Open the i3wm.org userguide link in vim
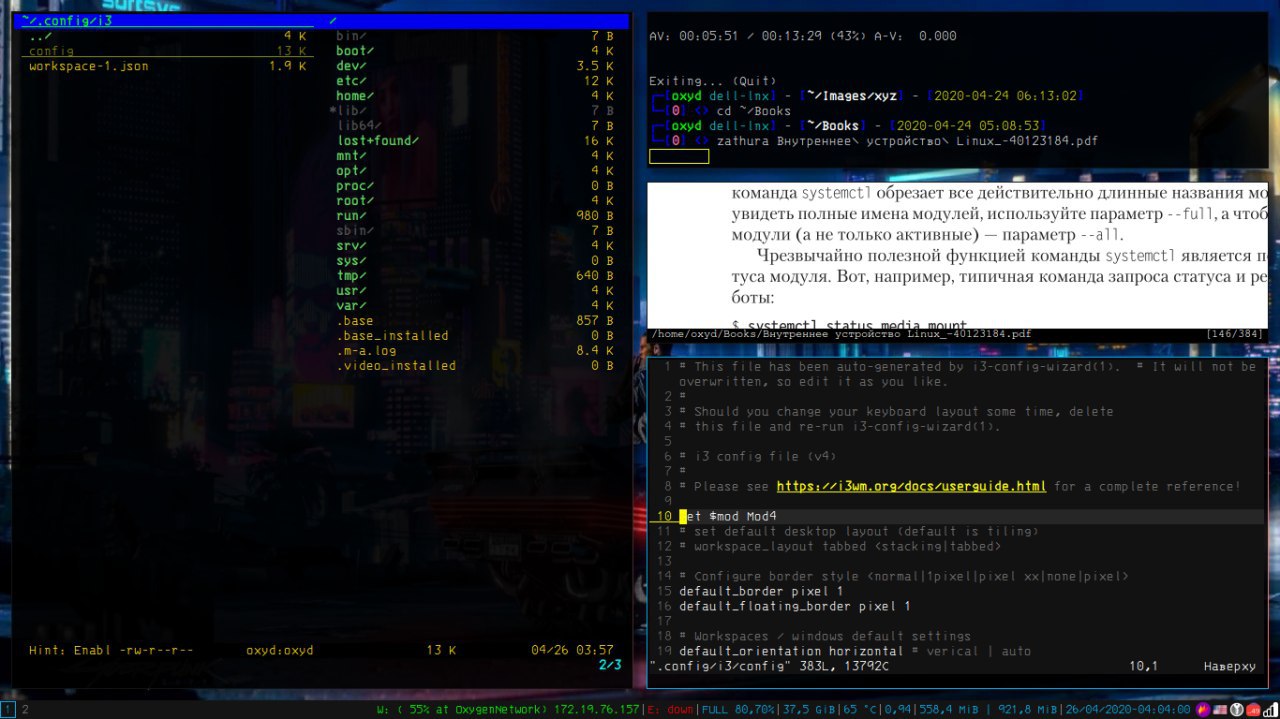This screenshot has width=1280, height=719. (911, 486)
